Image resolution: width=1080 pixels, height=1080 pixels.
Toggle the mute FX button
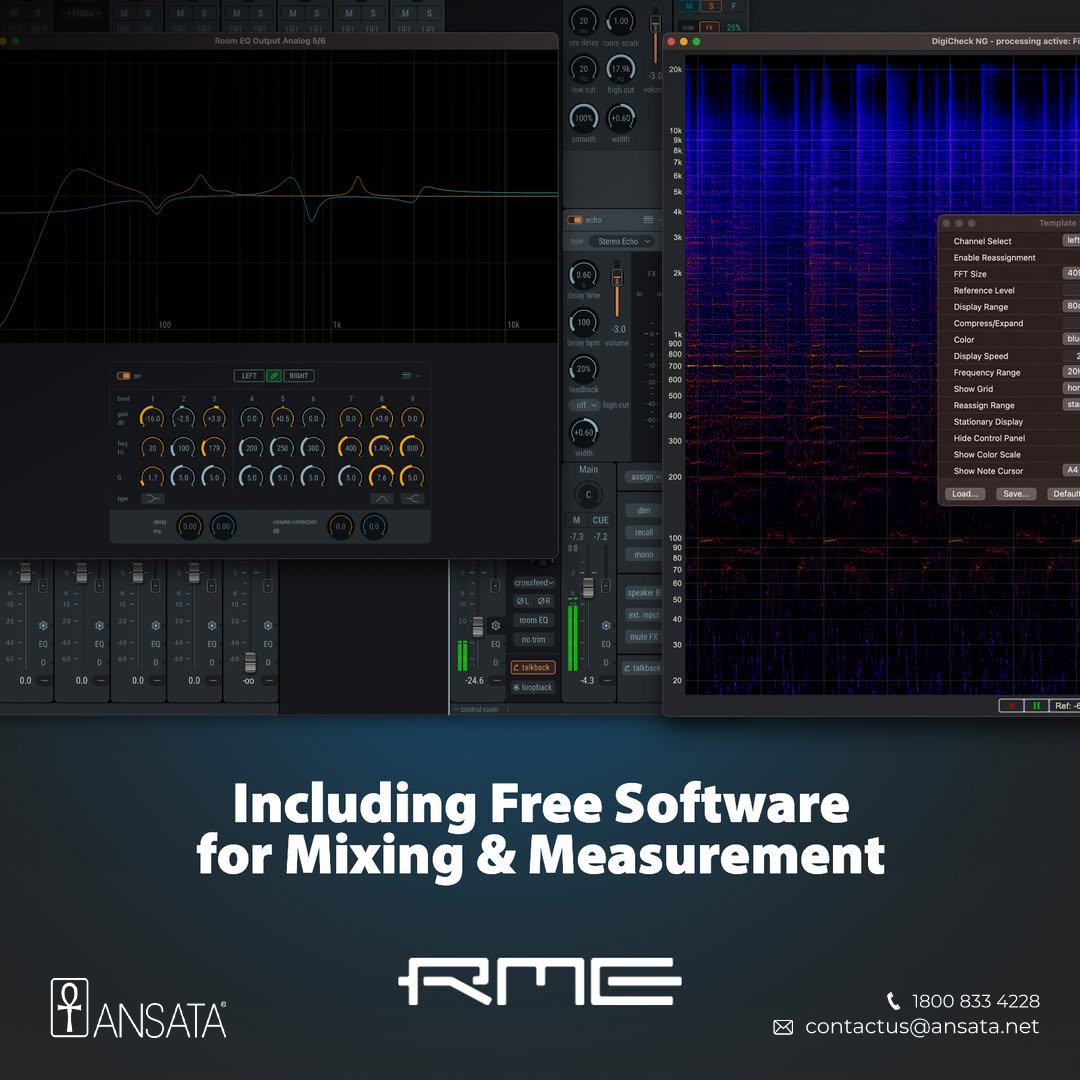tap(643, 637)
